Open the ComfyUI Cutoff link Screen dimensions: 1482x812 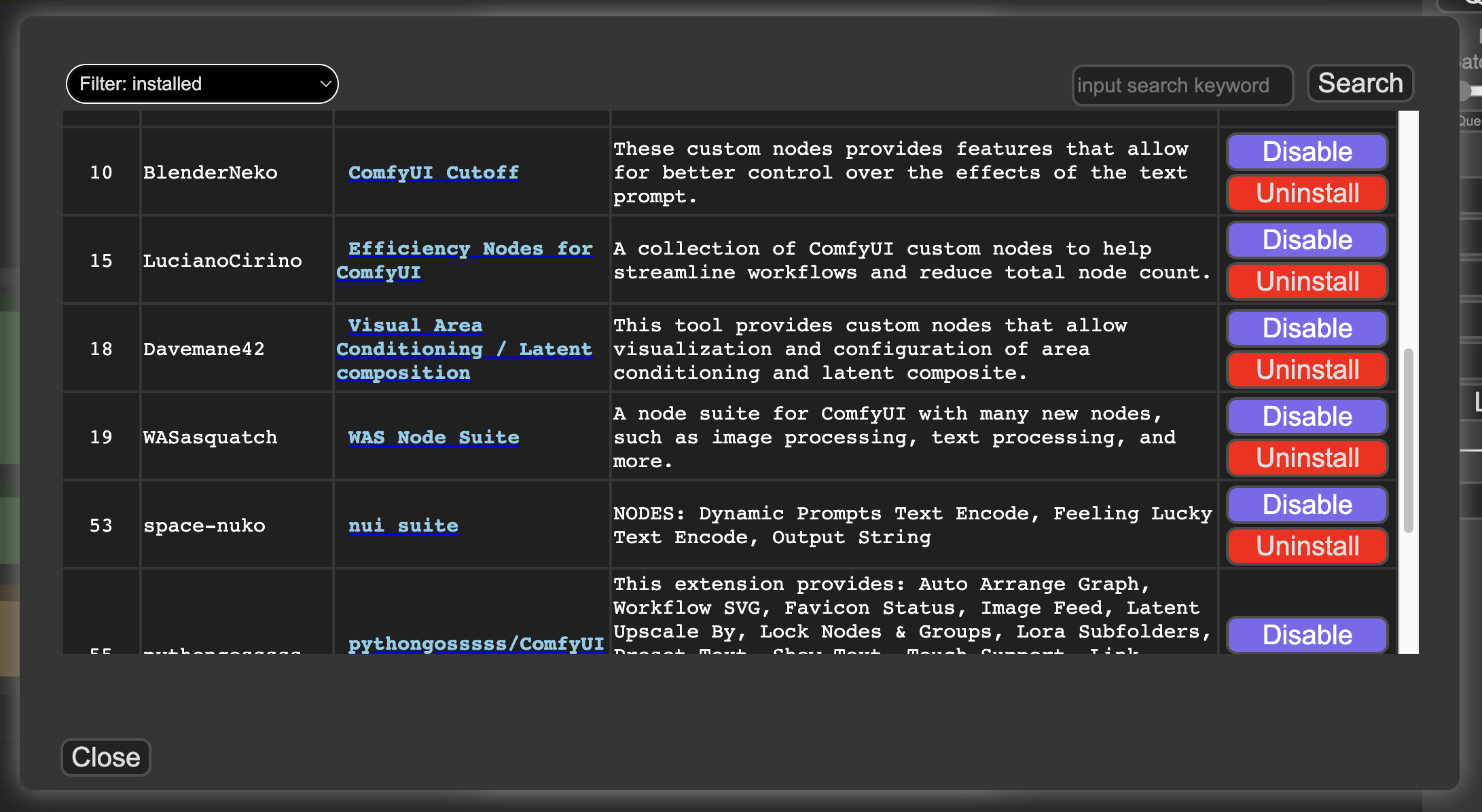(433, 173)
